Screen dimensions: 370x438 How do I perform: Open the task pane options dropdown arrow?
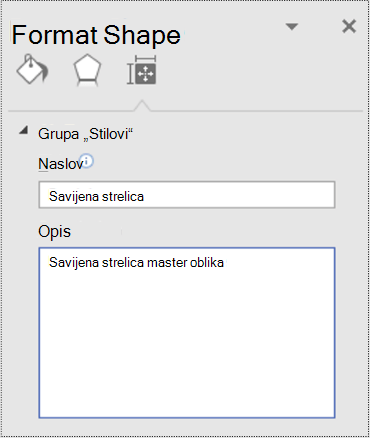coord(292,27)
